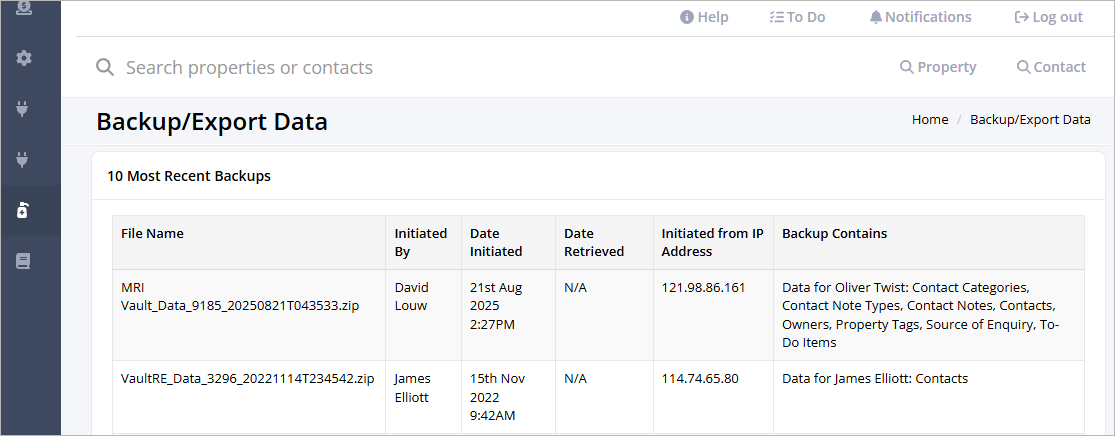
Task: Click the second plug sidebar icon
Action: click(x=22, y=160)
